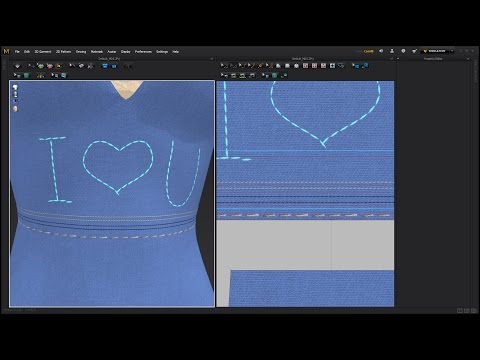
Task: Click the heart topstitch line in the 2D window
Action: [325, 114]
